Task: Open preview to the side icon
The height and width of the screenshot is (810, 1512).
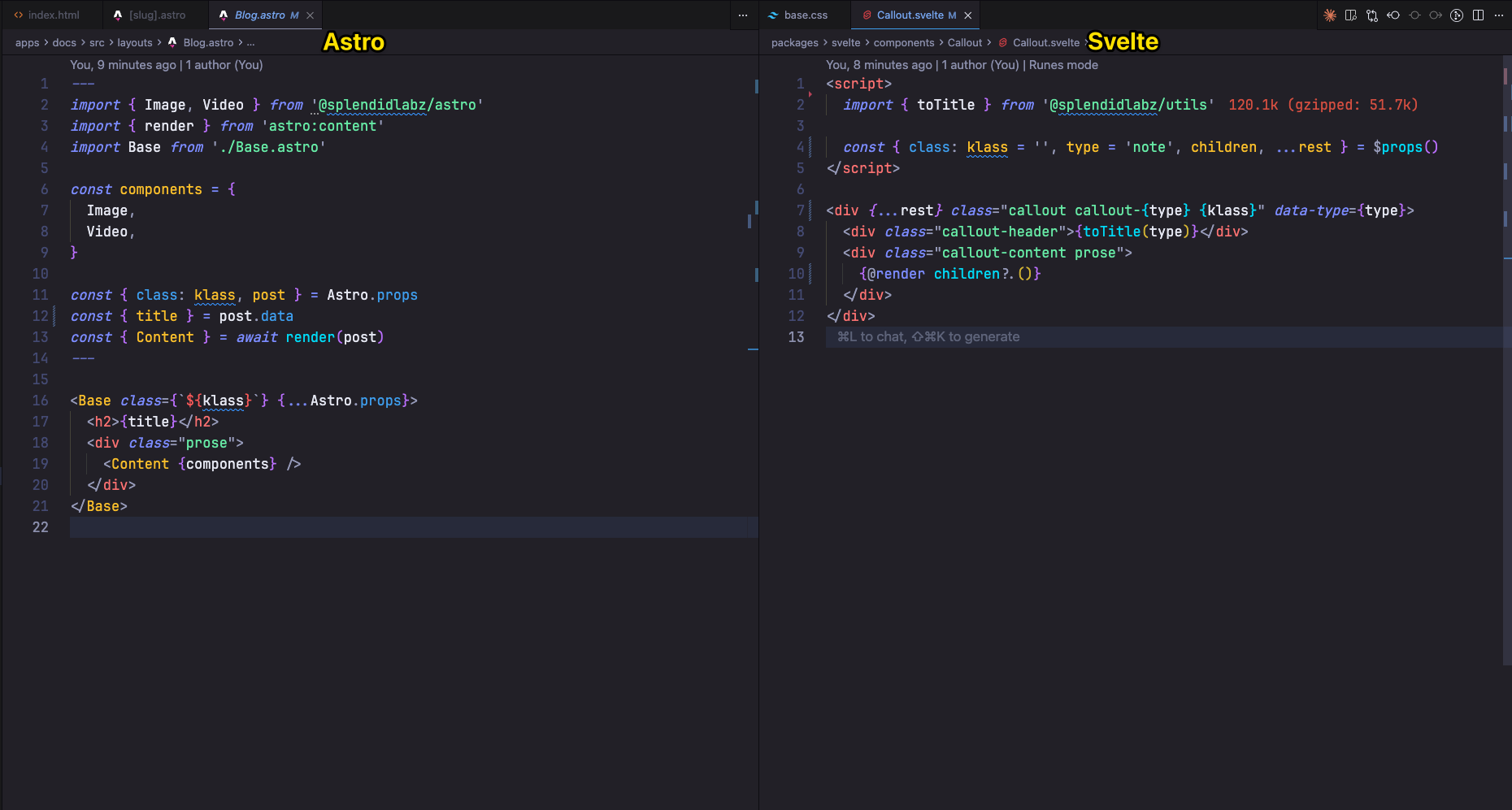Action: click(1351, 15)
